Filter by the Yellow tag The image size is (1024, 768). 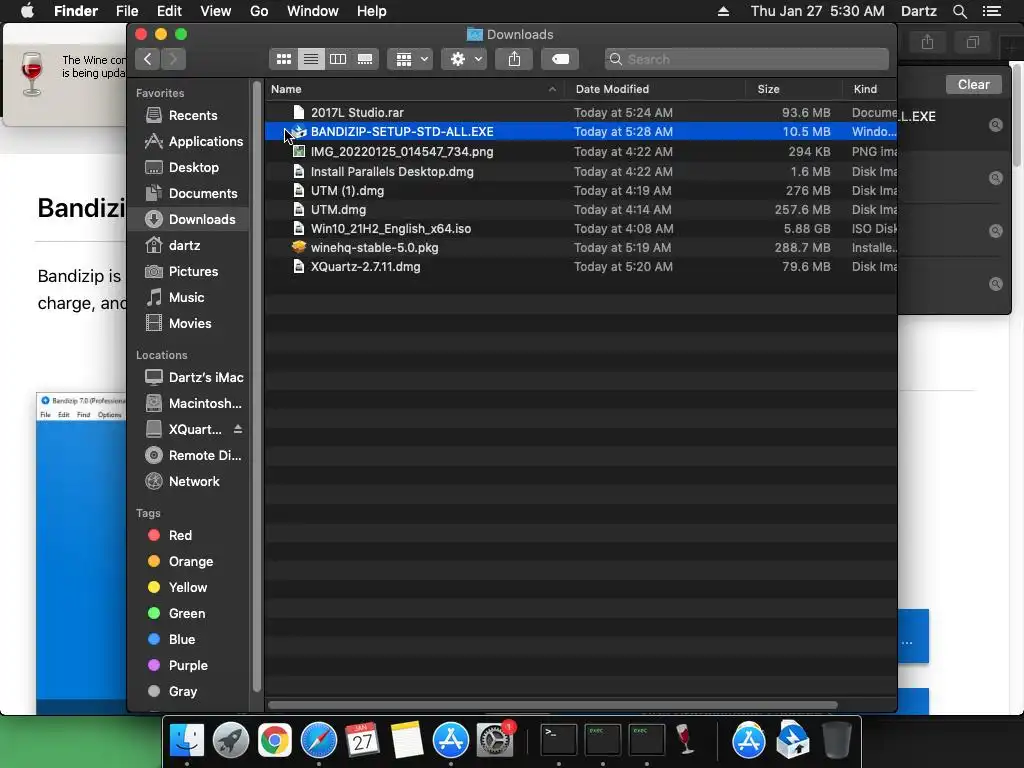[x=187, y=588]
